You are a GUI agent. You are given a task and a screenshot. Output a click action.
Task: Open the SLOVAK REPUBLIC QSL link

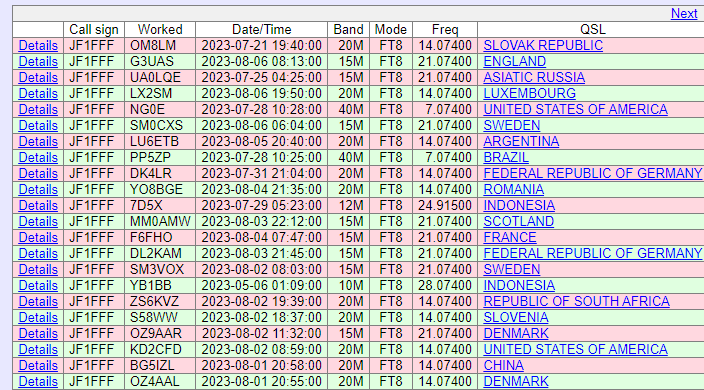543,45
